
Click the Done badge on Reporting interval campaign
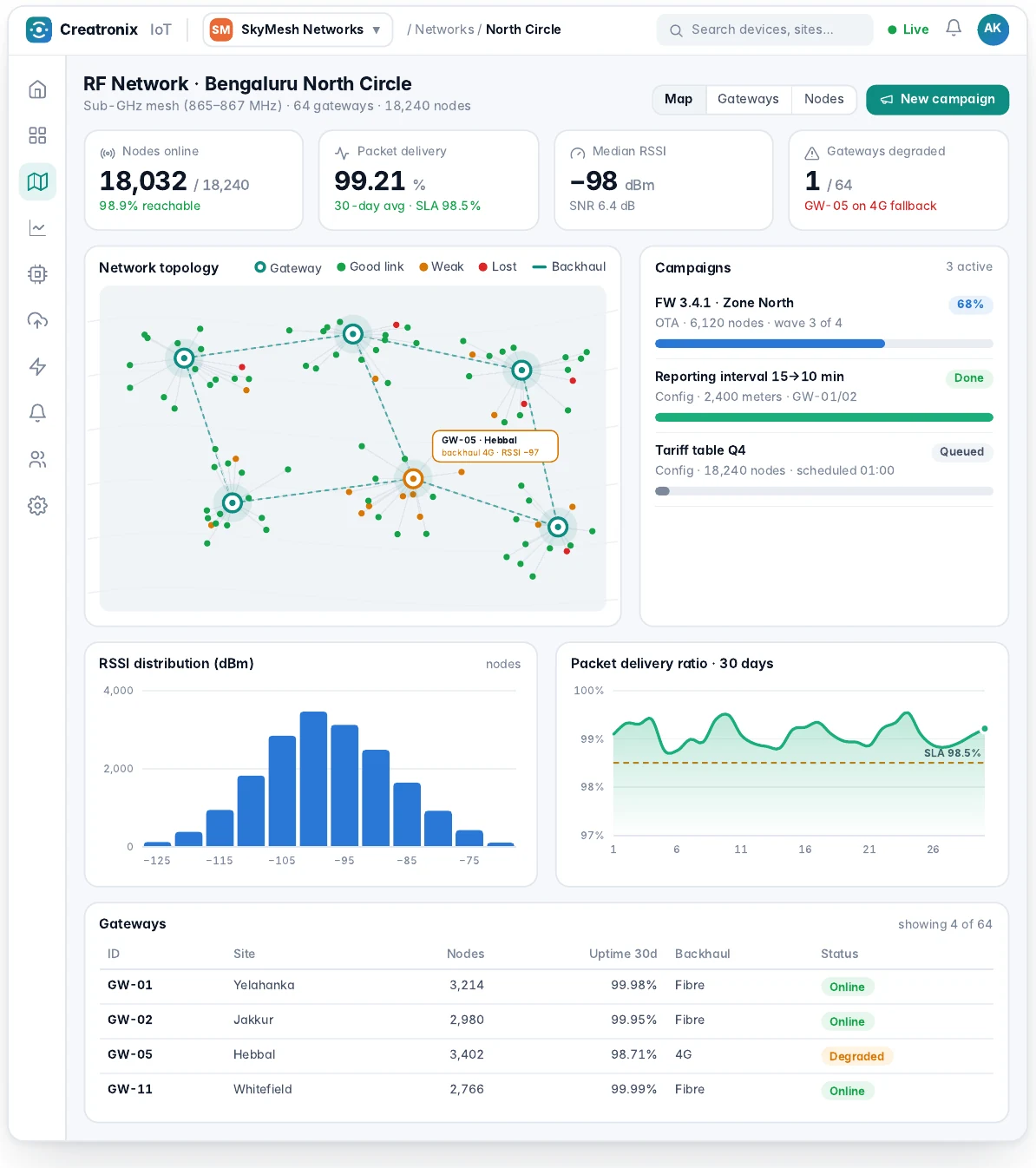pos(968,378)
